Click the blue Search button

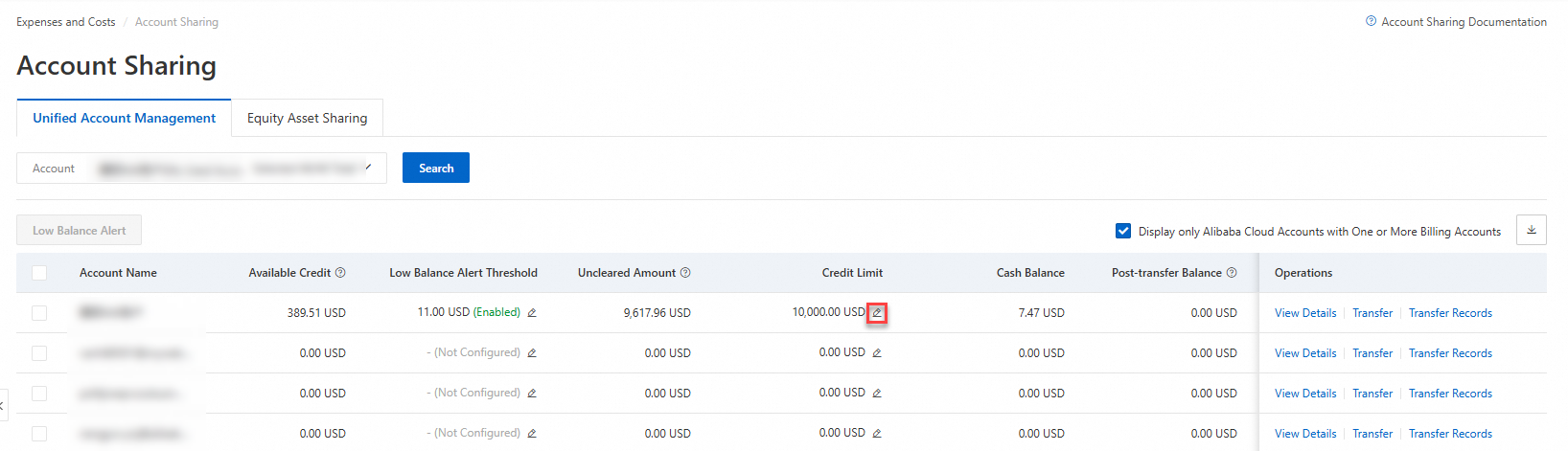[436, 169]
